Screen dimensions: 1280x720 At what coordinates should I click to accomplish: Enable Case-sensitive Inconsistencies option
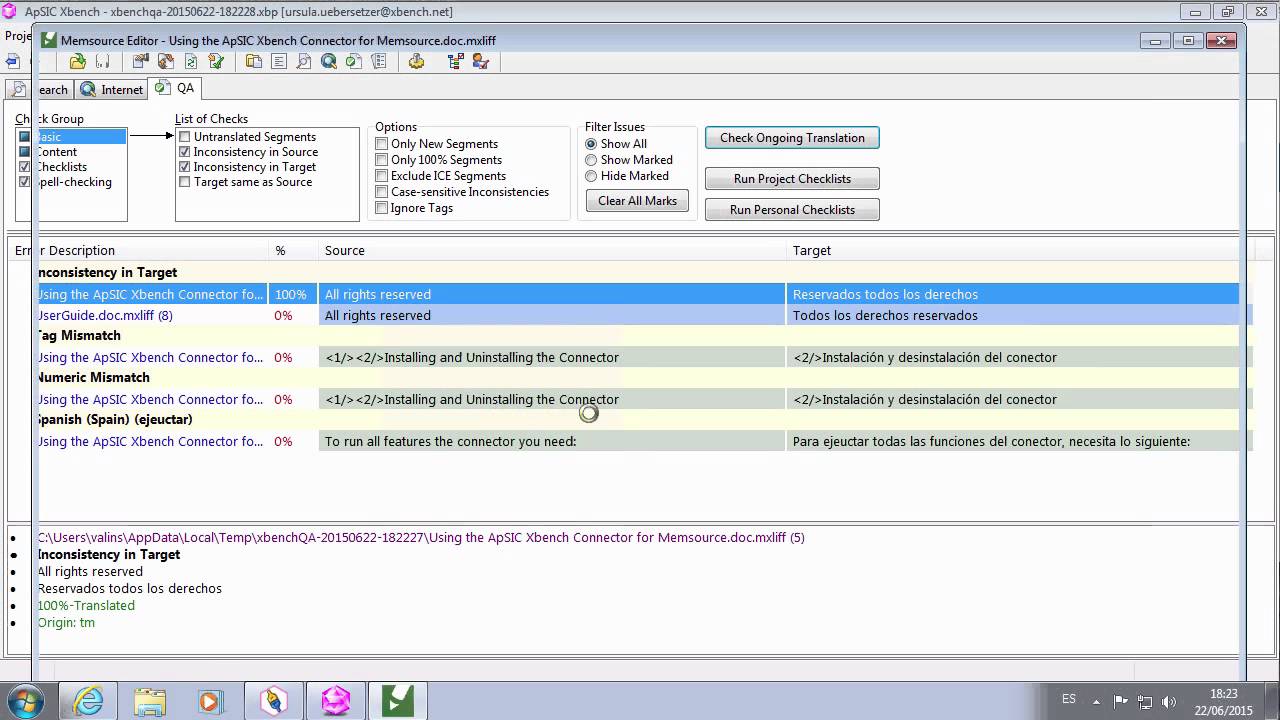pyautogui.click(x=381, y=192)
